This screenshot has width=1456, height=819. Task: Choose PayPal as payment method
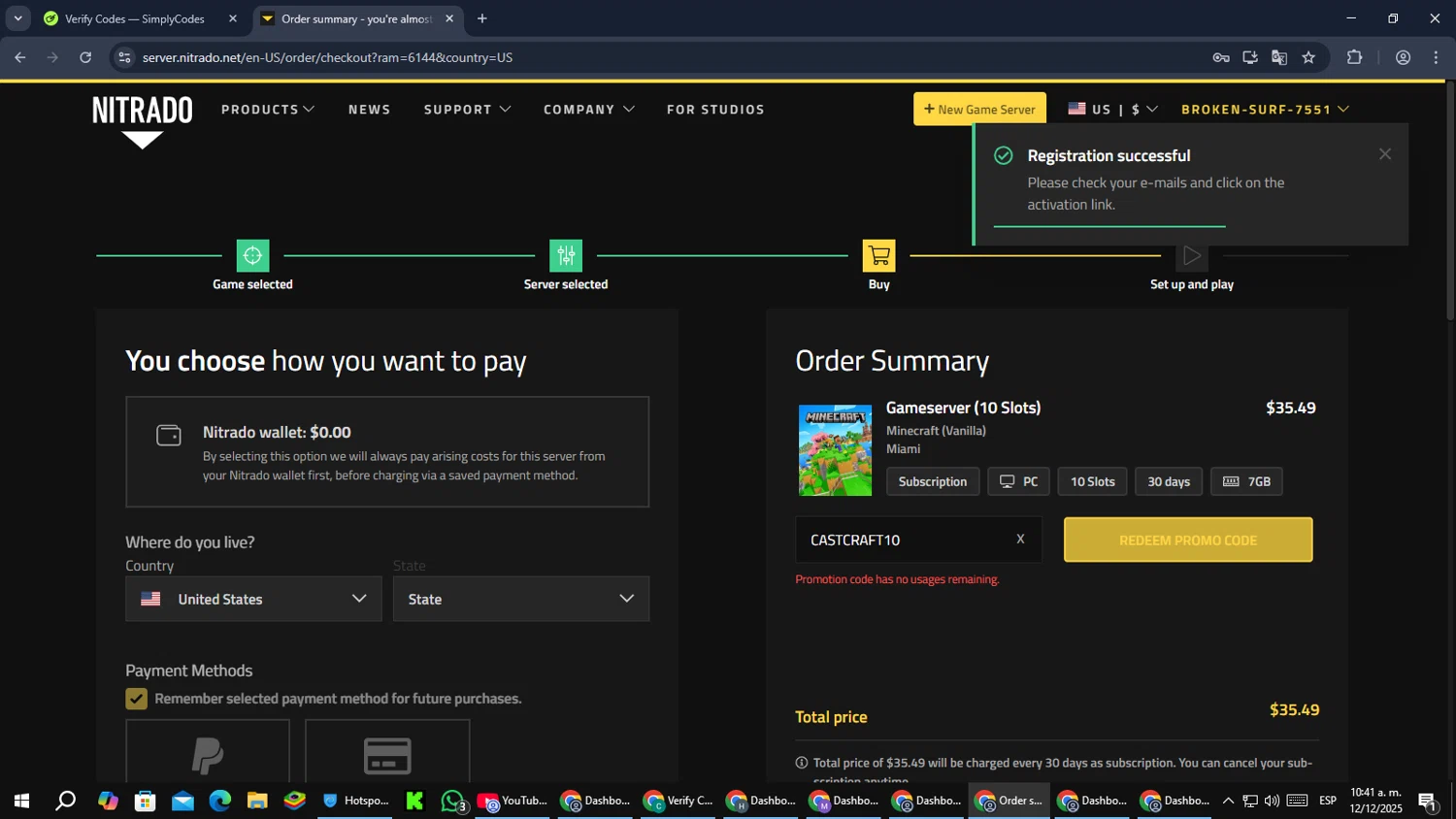coord(208,752)
